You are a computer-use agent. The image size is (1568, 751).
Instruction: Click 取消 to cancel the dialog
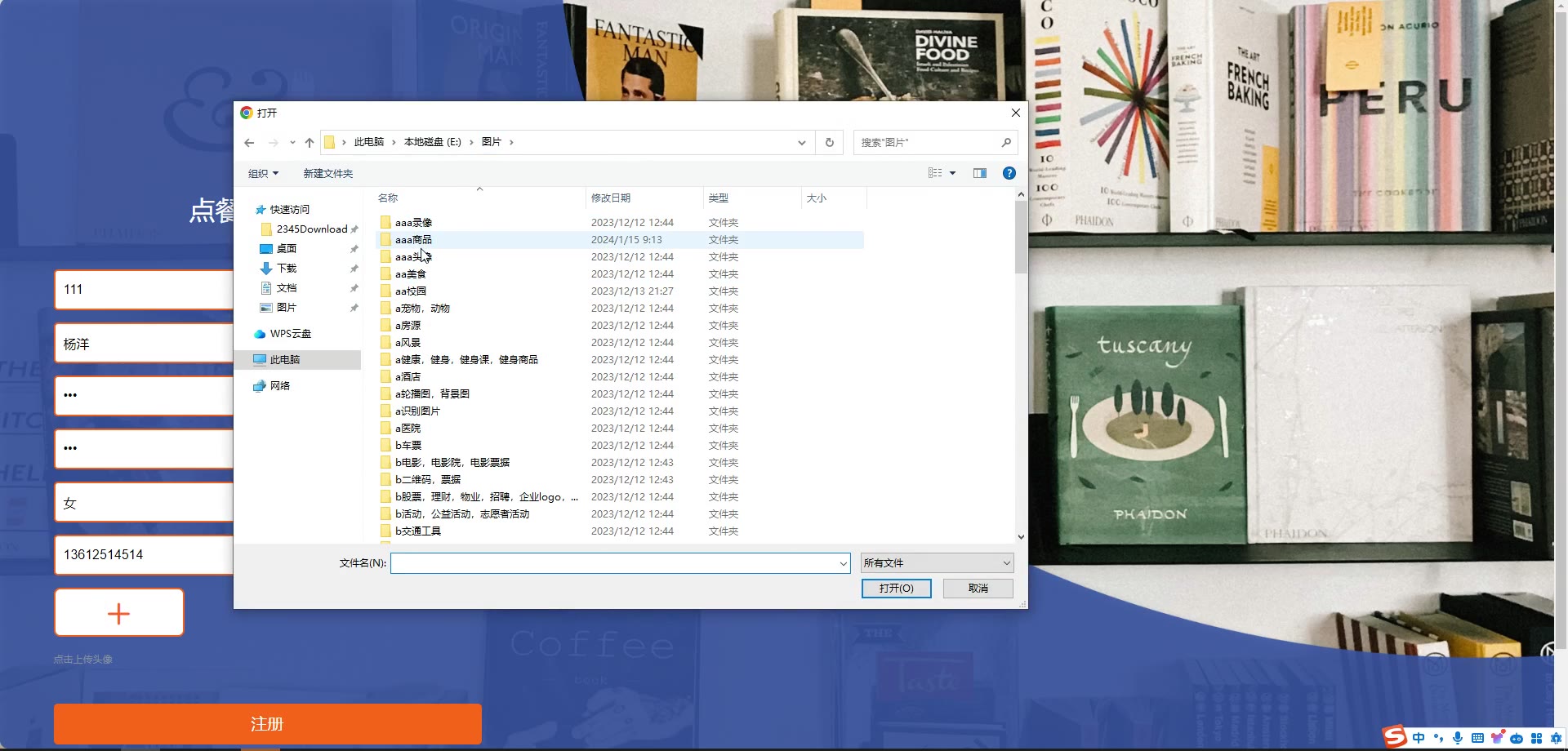(978, 589)
